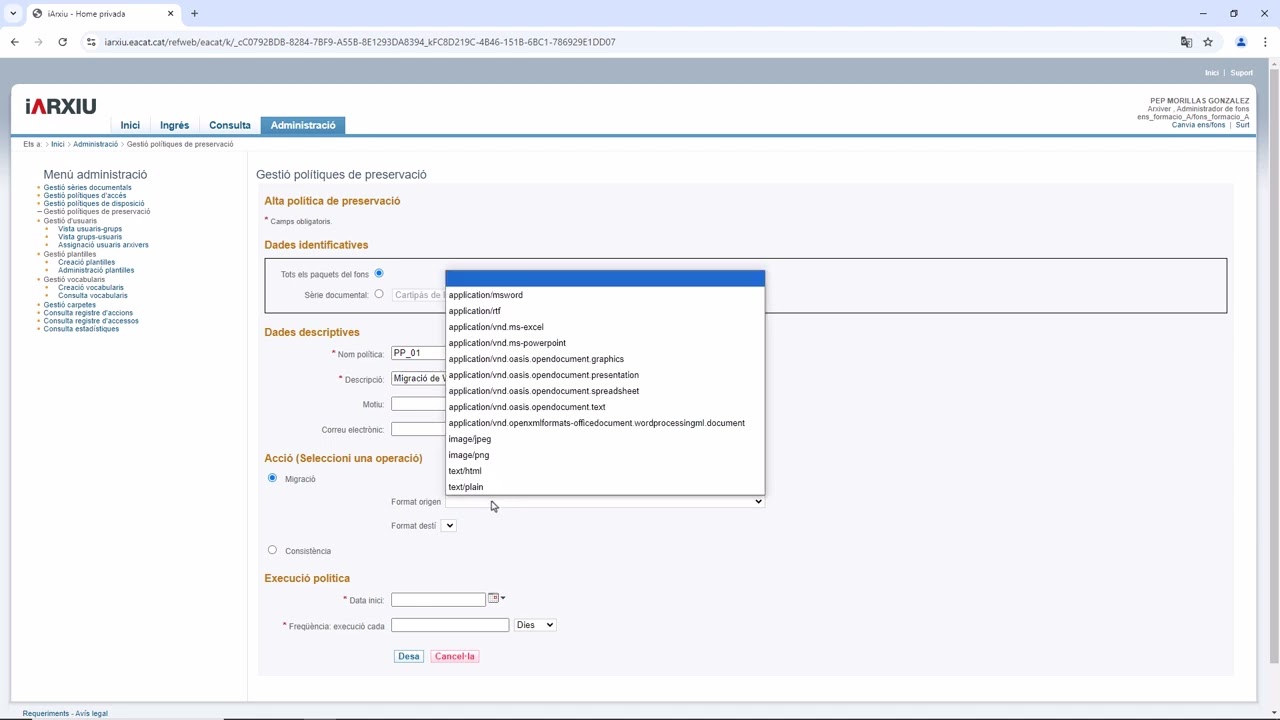Open Google Translate icon in address bar

pyautogui.click(x=1186, y=42)
